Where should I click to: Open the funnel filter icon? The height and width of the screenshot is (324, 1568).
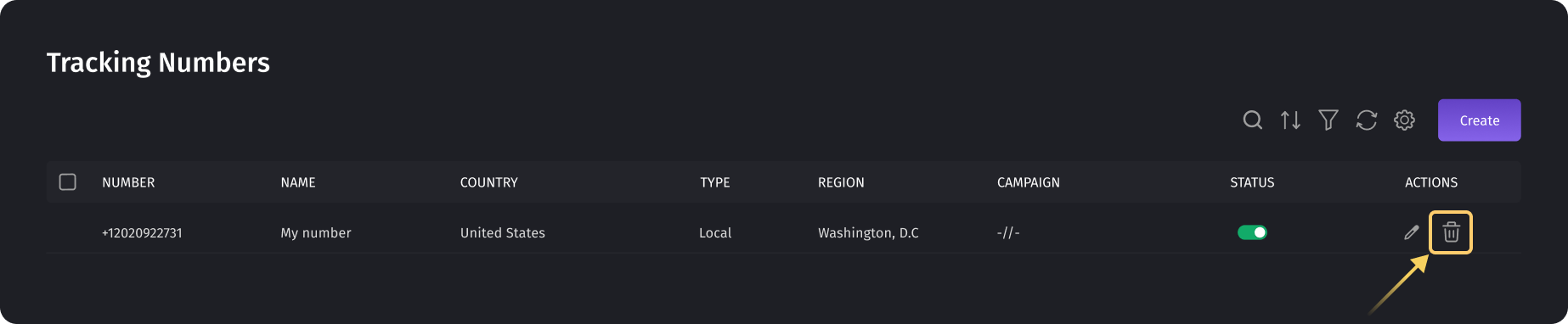tap(1328, 120)
